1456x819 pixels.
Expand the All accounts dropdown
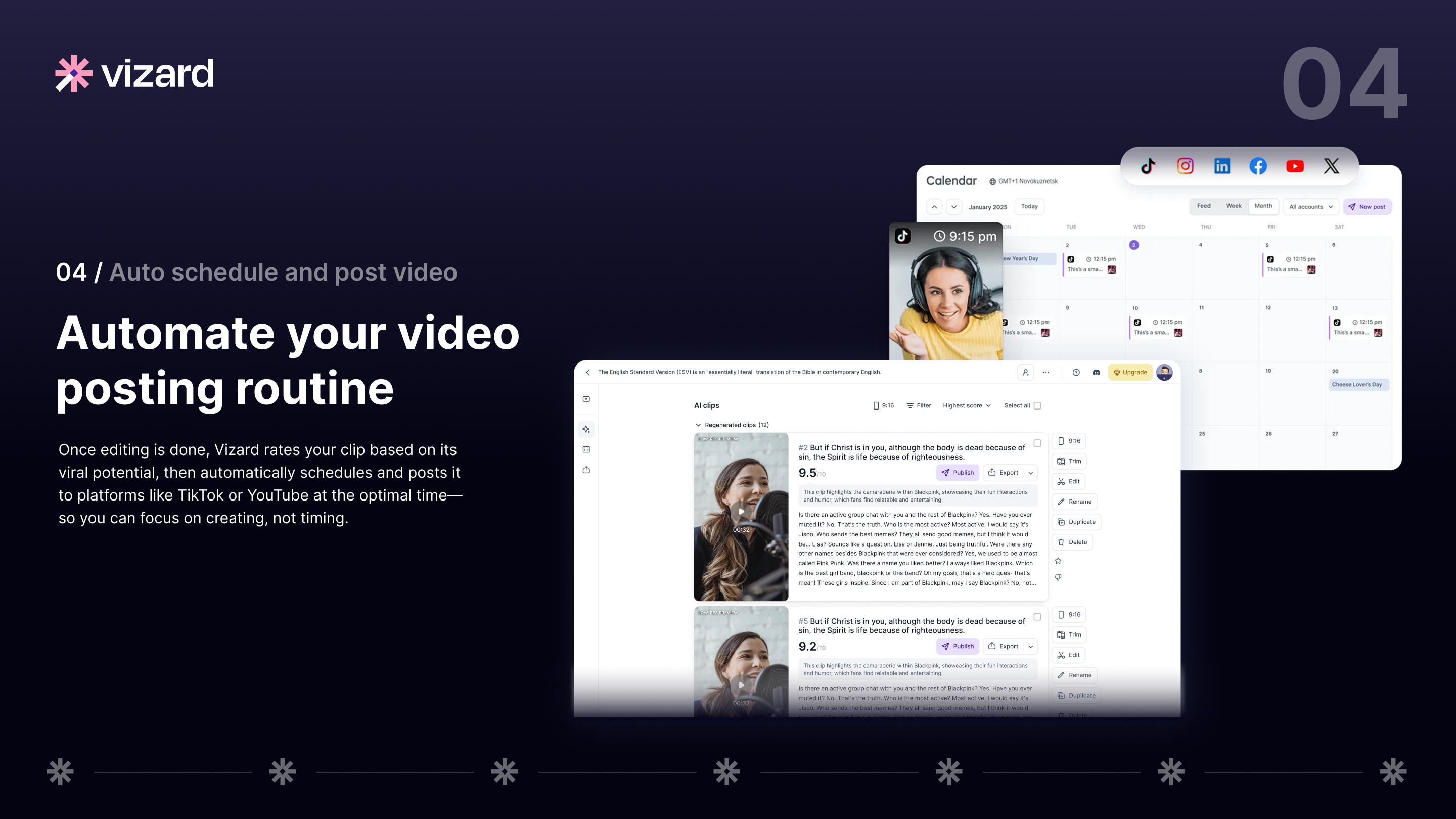(1311, 206)
